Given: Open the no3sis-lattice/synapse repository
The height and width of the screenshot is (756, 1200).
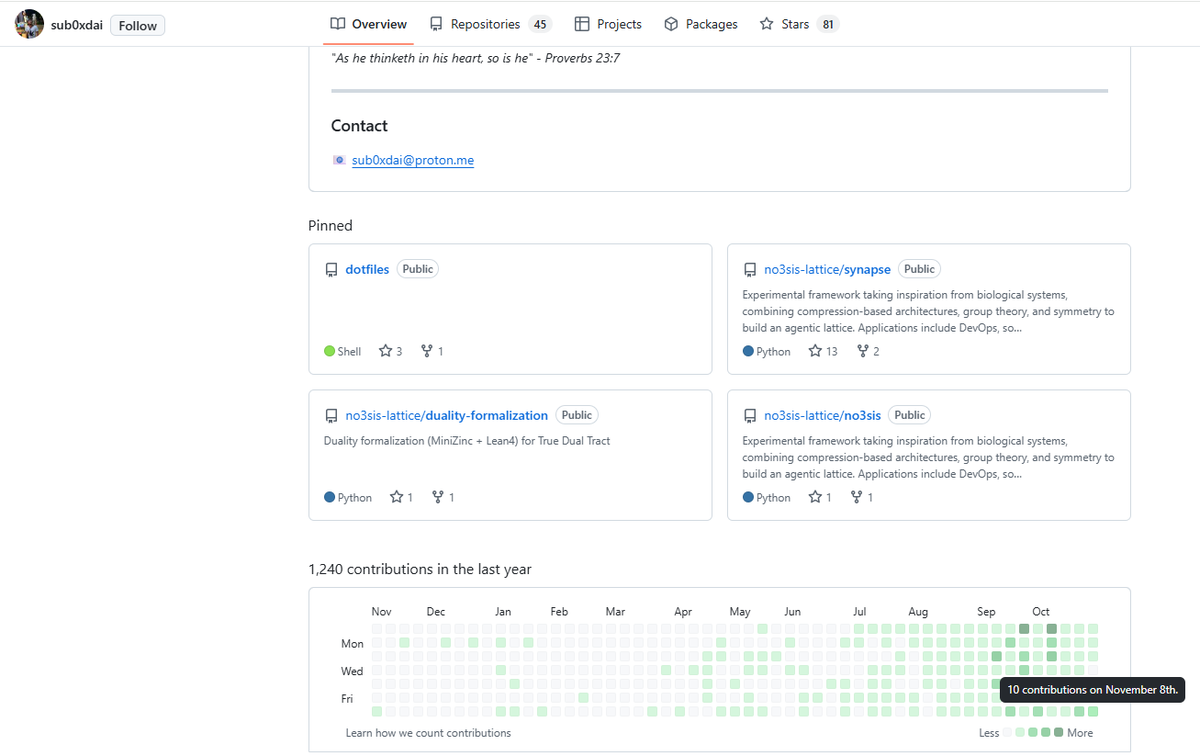Looking at the screenshot, I should [x=827, y=269].
